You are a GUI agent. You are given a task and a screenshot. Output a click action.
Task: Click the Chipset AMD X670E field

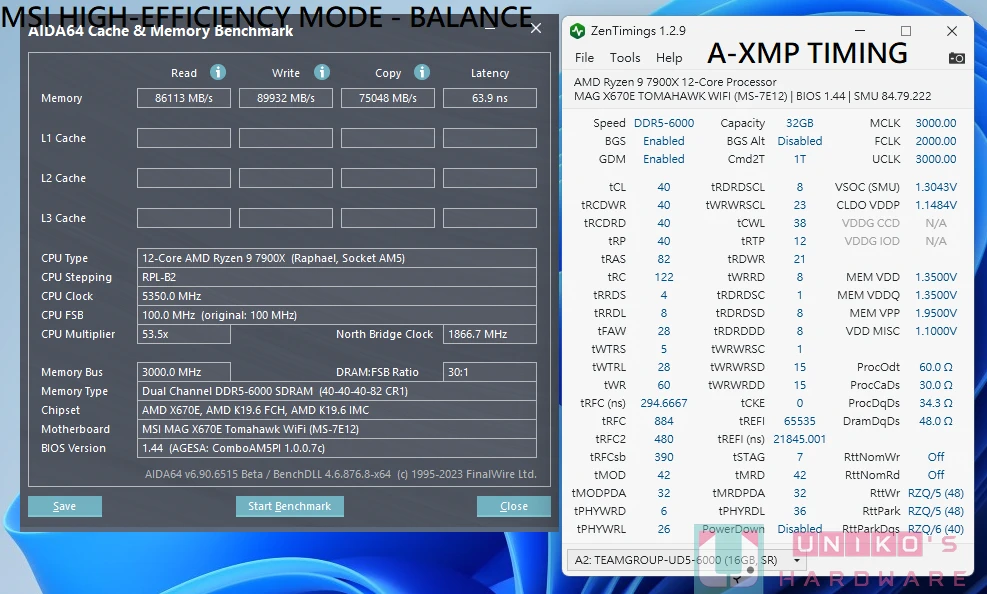click(x=337, y=410)
